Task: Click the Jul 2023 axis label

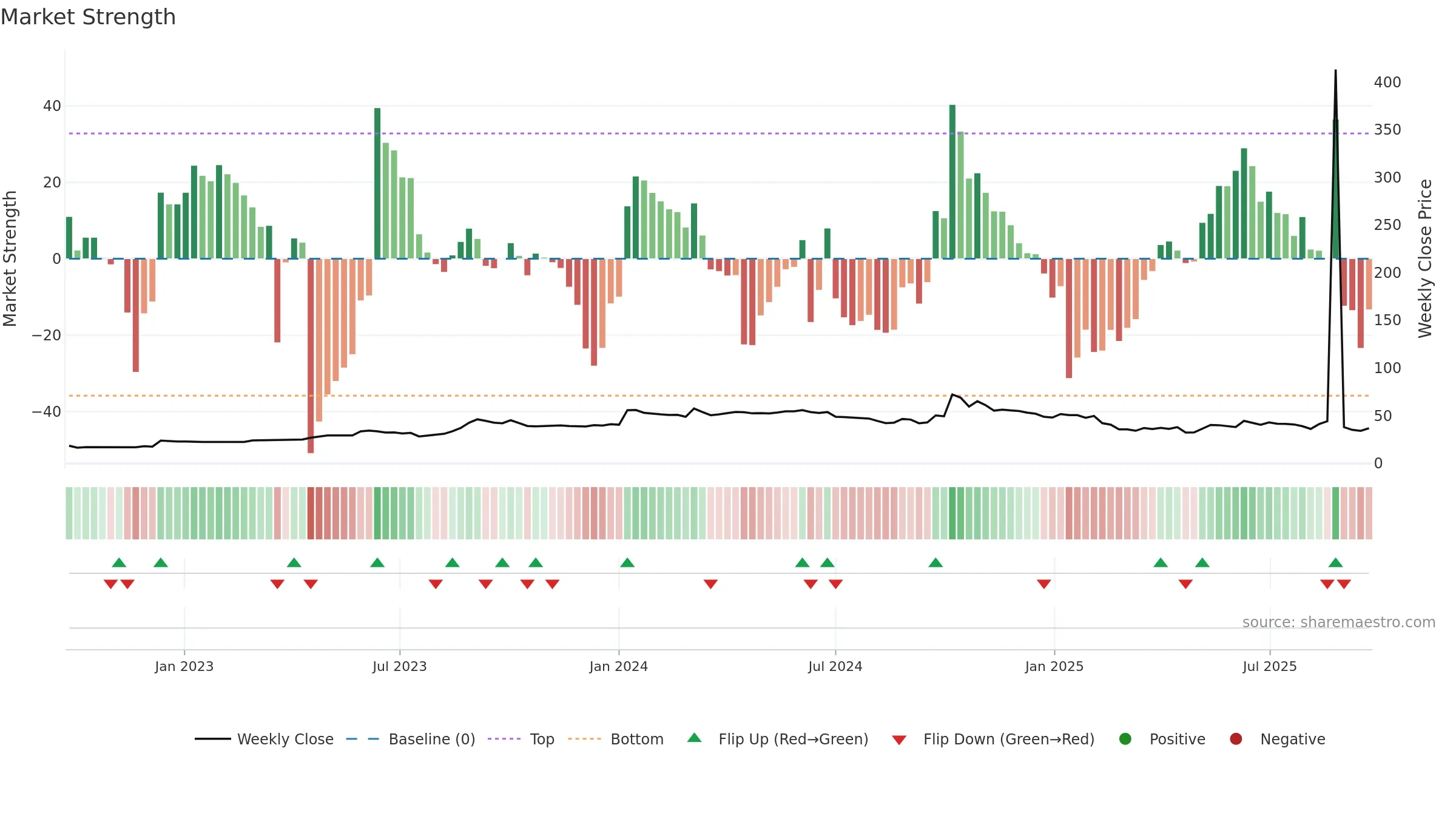Action: (x=400, y=666)
